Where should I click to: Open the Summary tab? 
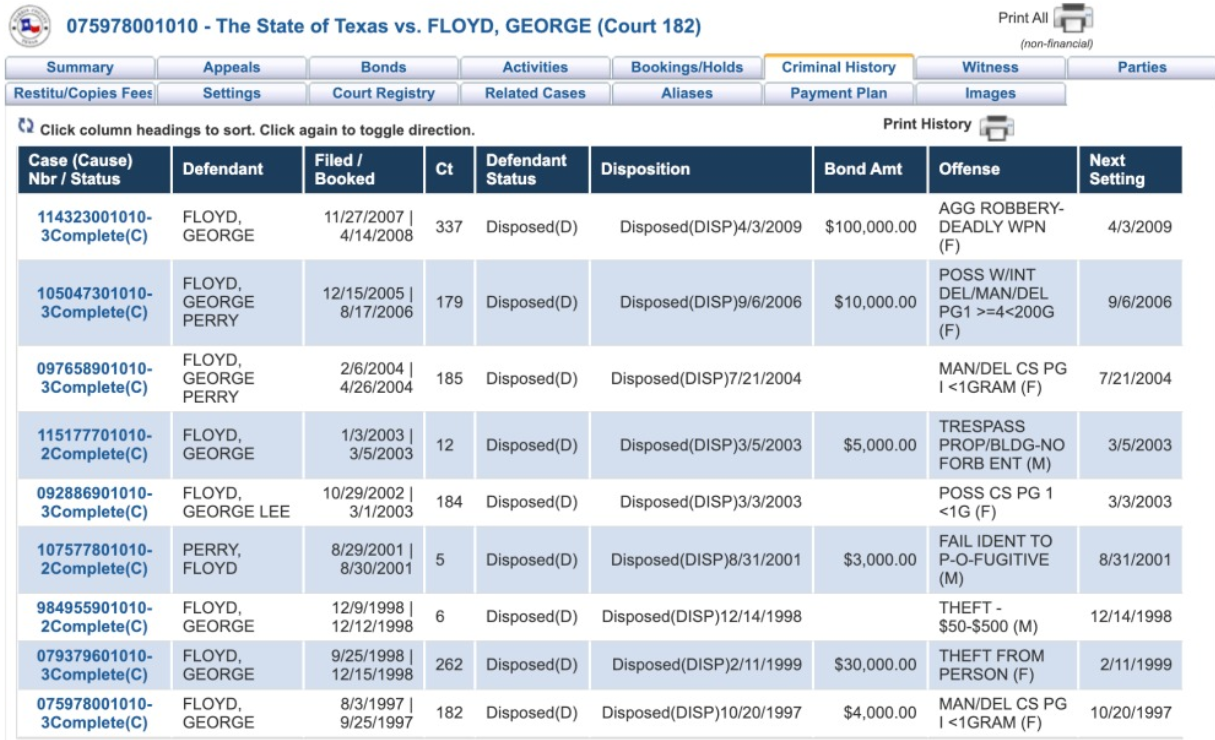[80, 68]
